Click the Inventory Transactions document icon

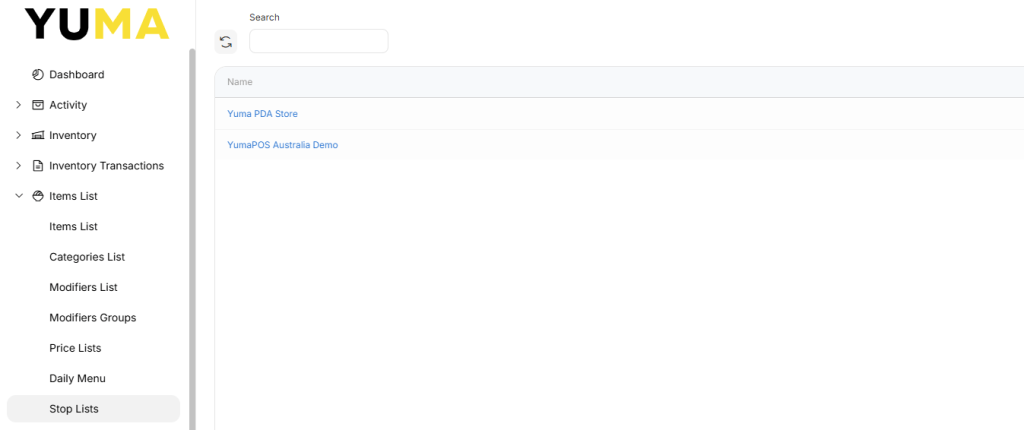38,165
